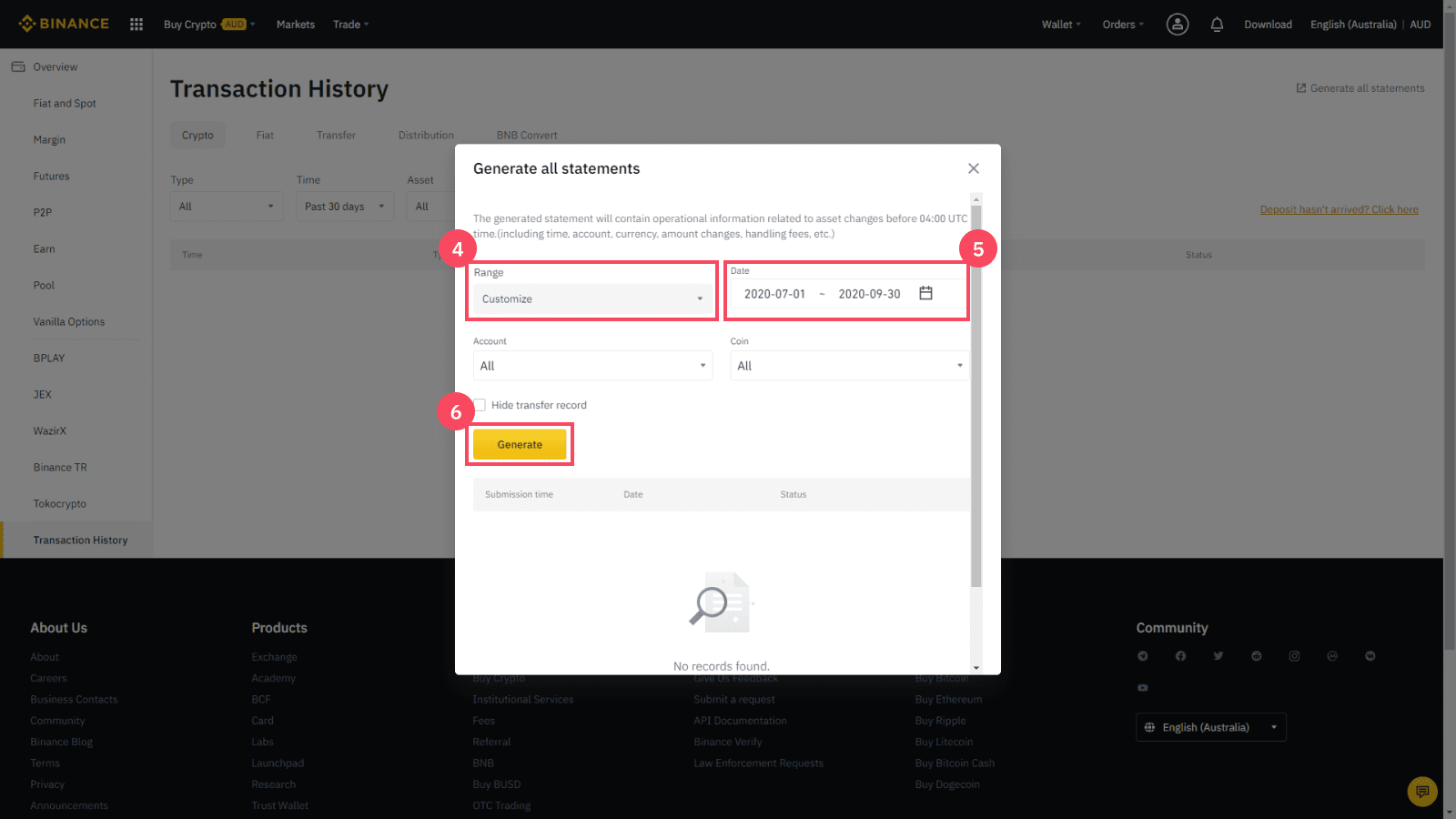The height and width of the screenshot is (819, 1456).
Task: Open the user account profile icon
Action: point(1178,25)
